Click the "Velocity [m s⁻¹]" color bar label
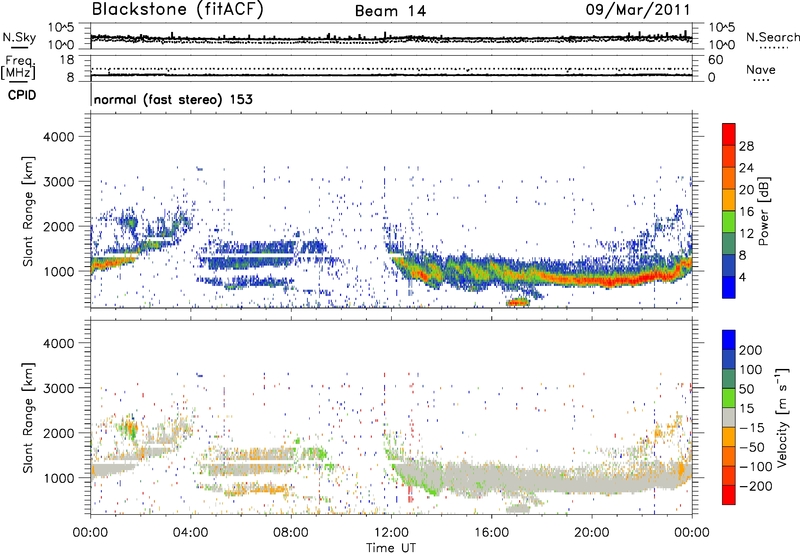Screen dimensions: 800x554 [x=782, y=417]
